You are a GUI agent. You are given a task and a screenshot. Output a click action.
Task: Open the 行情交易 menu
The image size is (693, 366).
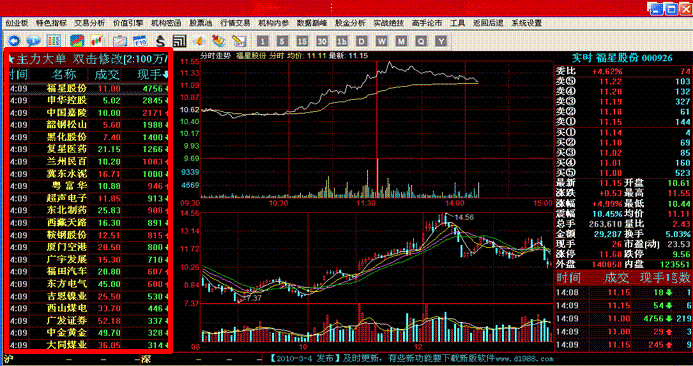click(x=235, y=23)
